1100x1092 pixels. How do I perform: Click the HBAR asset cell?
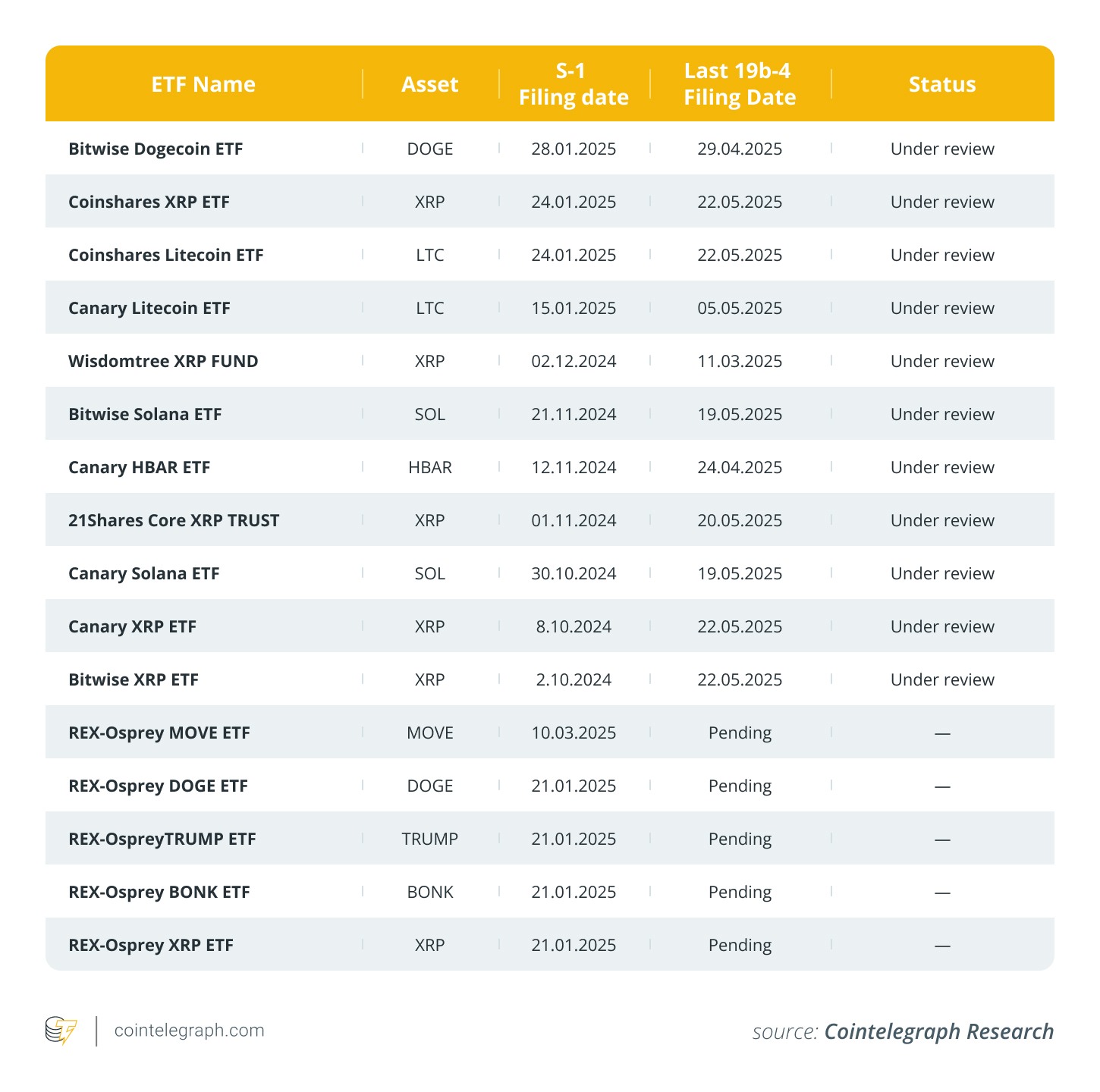pyautogui.click(x=430, y=467)
